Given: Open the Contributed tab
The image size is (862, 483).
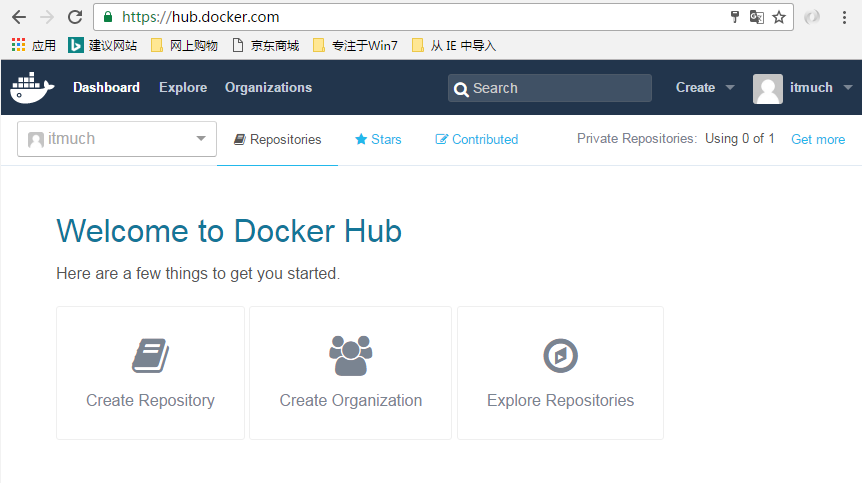Looking at the screenshot, I should click(477, 140).
